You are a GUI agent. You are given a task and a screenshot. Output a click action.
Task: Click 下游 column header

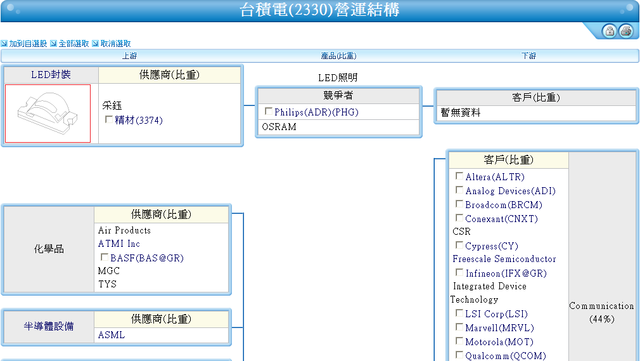pyautogui.click(x=529, y=56)
